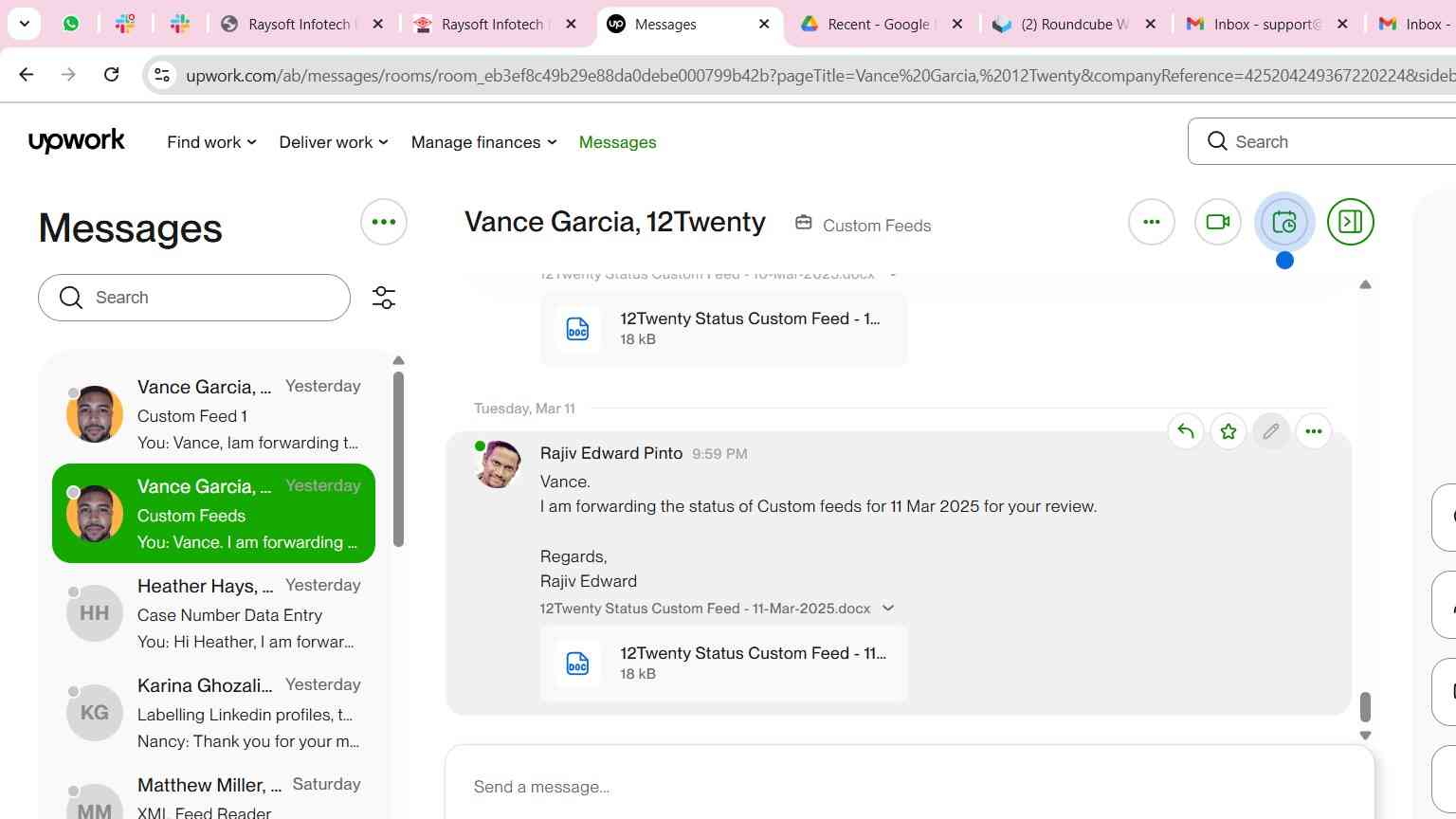Click Vance Garcia avatar in Custom Feed 1 row

pyautogui.click(x=95, y=414)
